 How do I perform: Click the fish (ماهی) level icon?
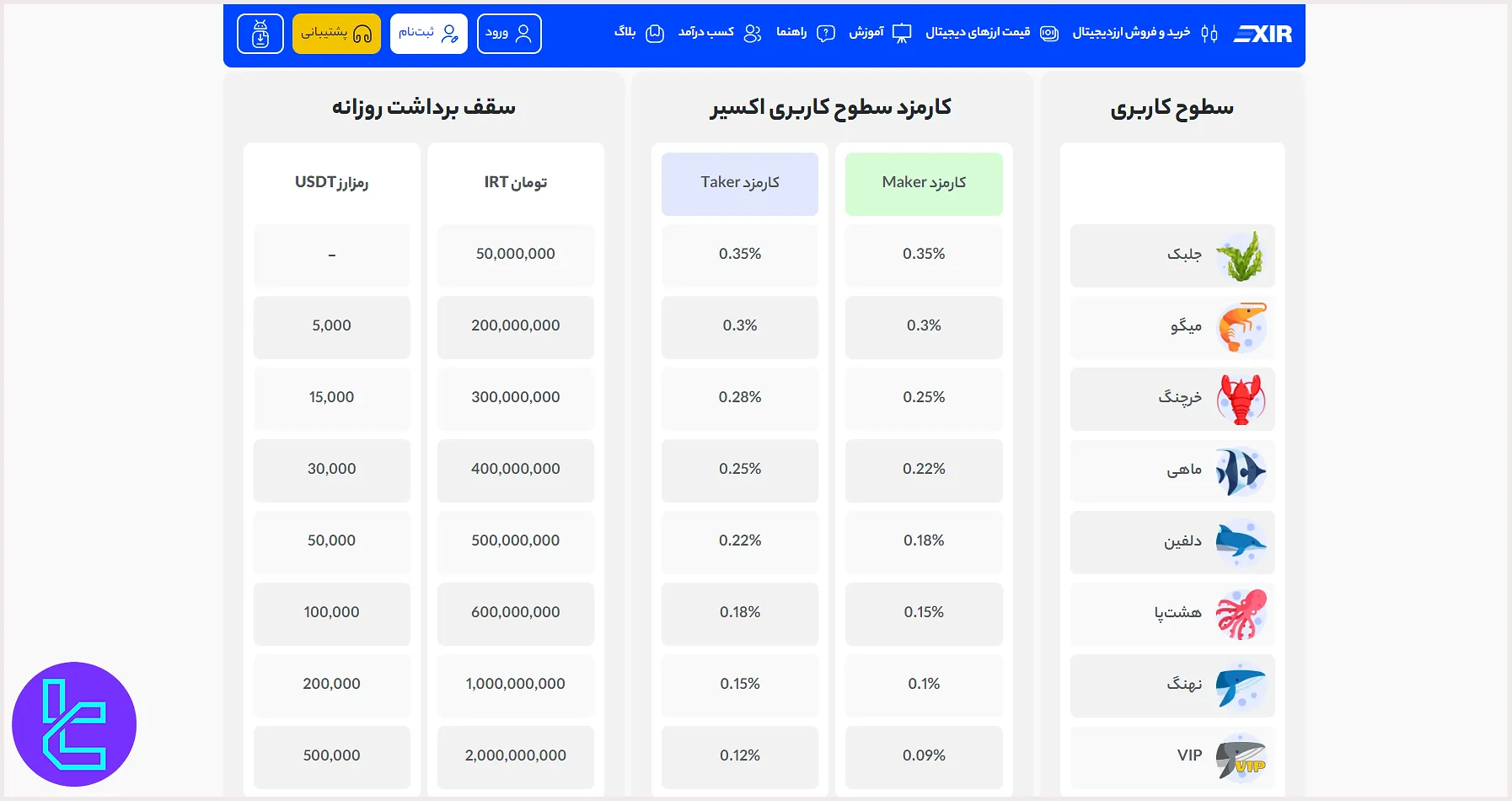(x=1241, y=470)
